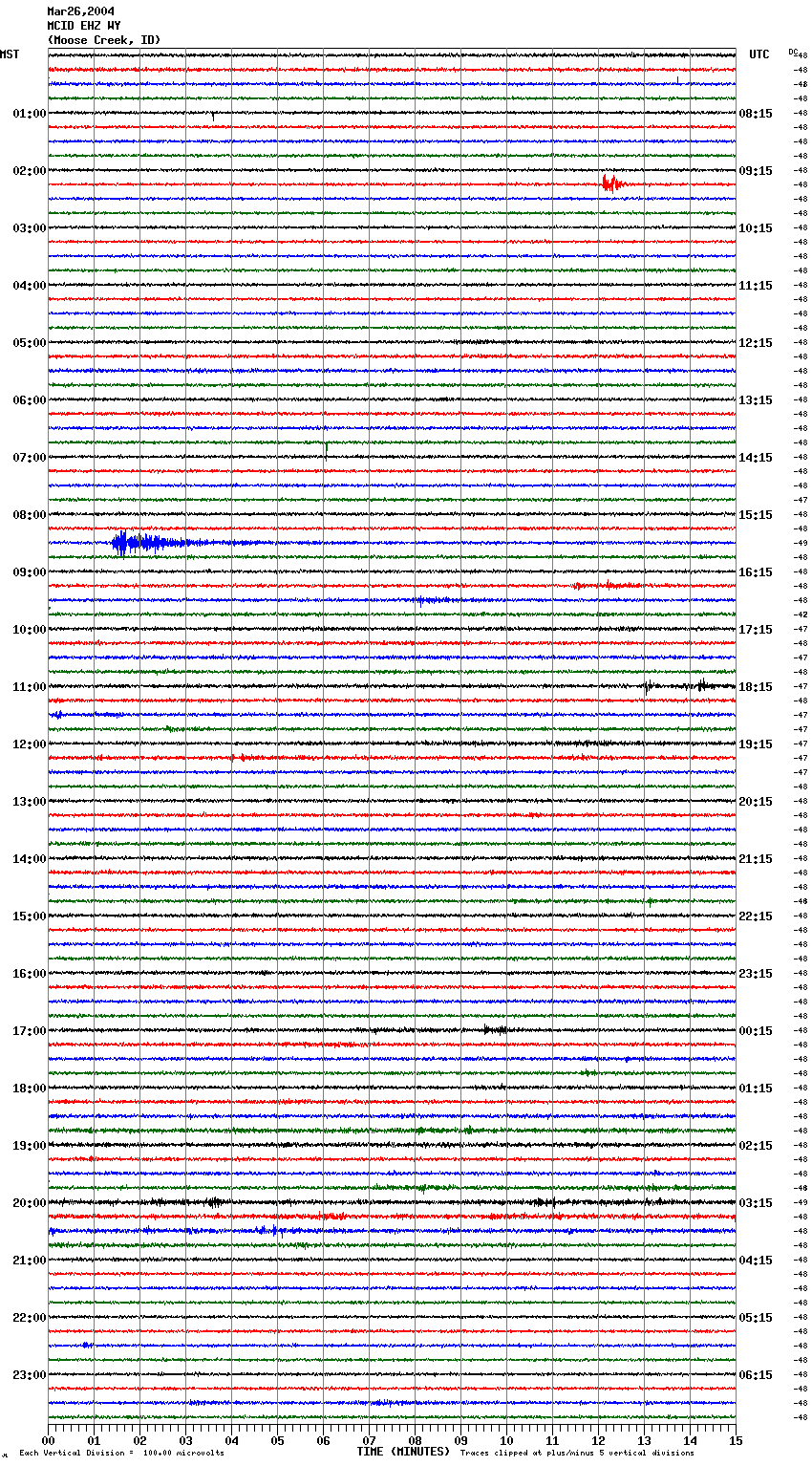This screenshot has width=812, height=1466.
Task: Click the 13:15 UTC time label
Action: (x=756, y=400)
